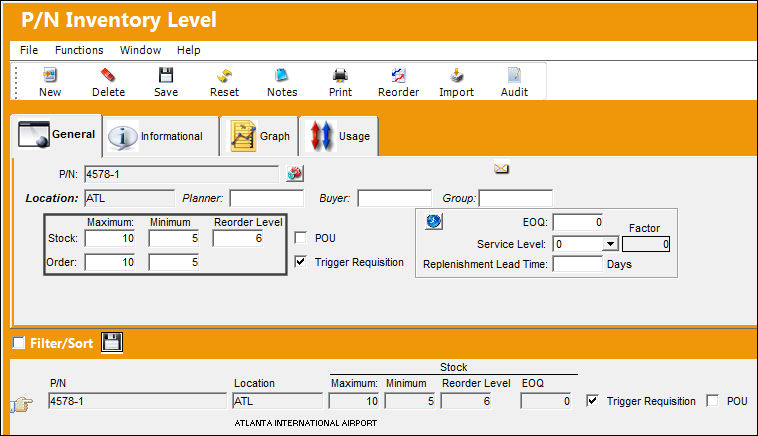
Task: Select P/N 4578-1 in bottom list
Action: [x=137, y=401]
